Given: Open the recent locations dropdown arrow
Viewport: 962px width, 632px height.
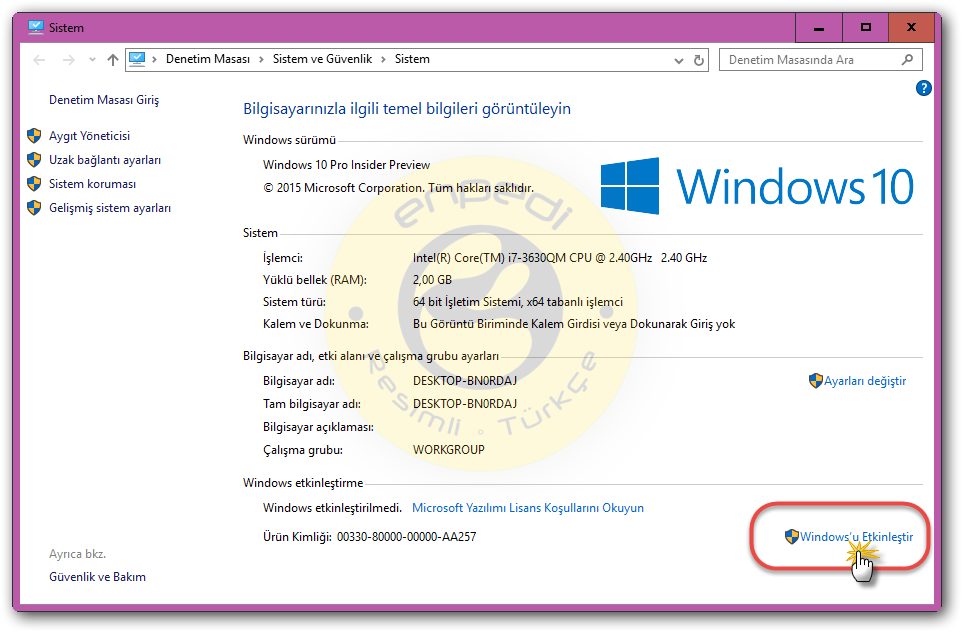Looking at the screenshot, I should 92,60.
